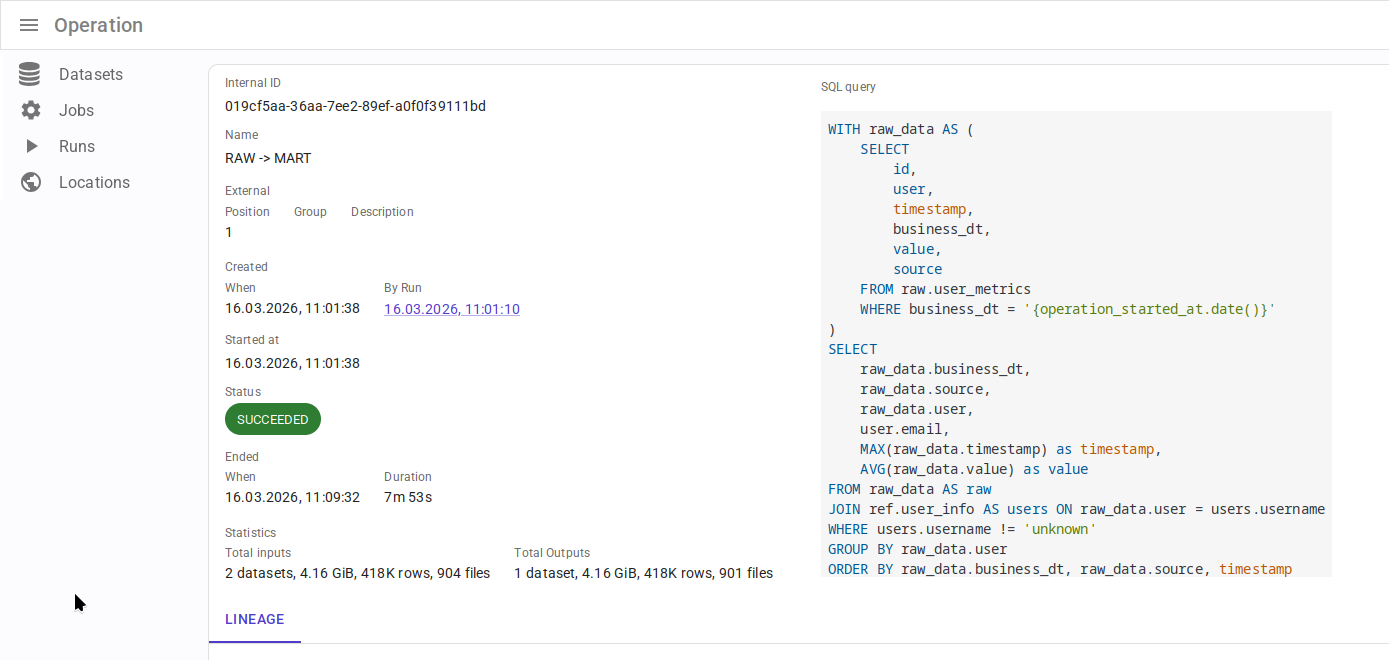1389x660 pixels.
Task: Click the Duration label
Action: tap(408, 477)
